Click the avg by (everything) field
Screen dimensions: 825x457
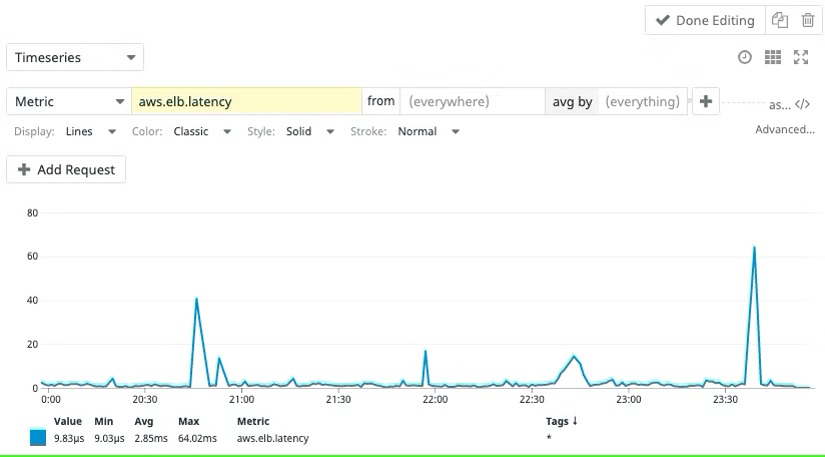[642, 101]
